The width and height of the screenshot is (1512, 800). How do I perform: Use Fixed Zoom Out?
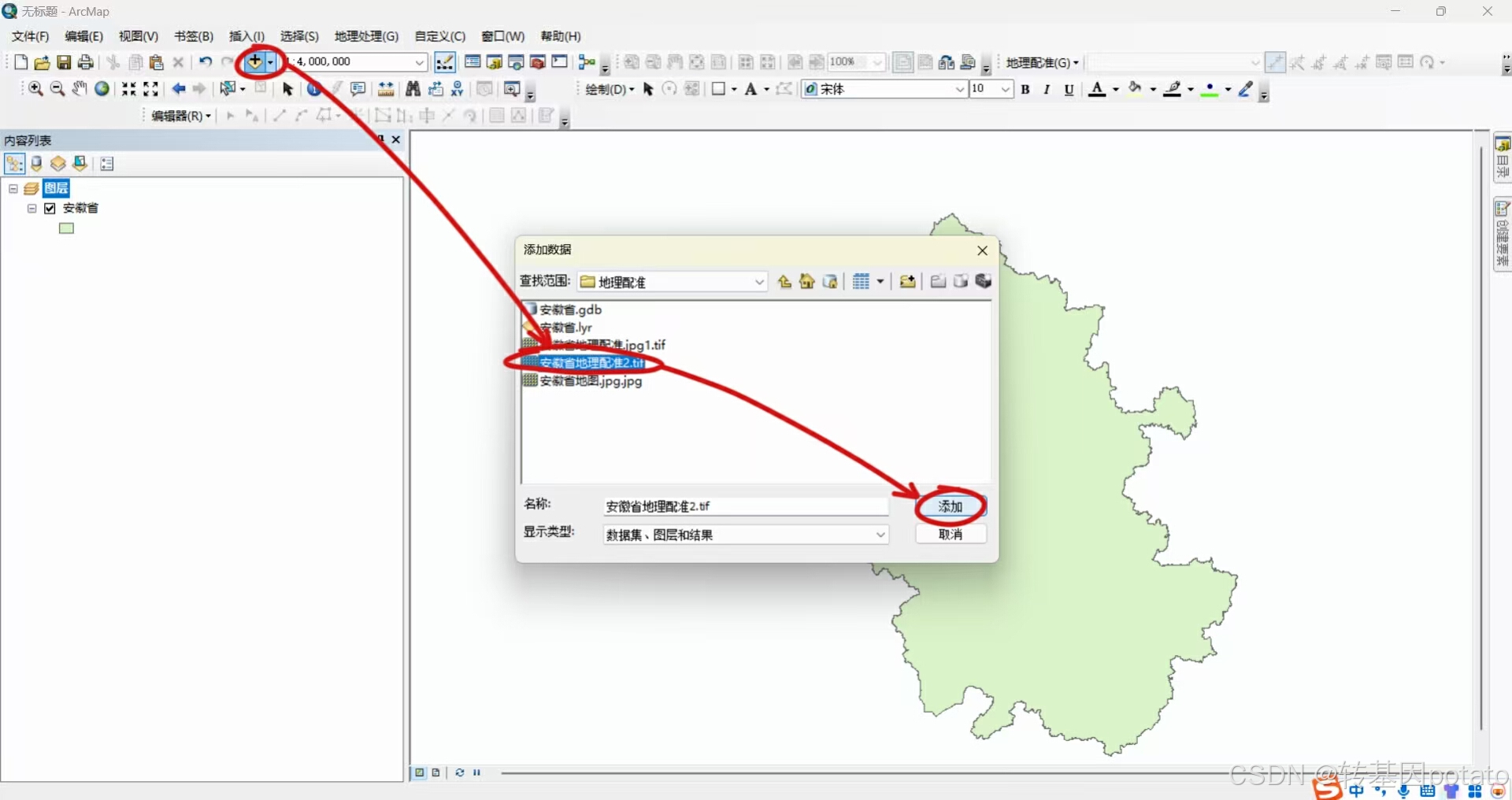pyautogui.click(x=151, y=89)
